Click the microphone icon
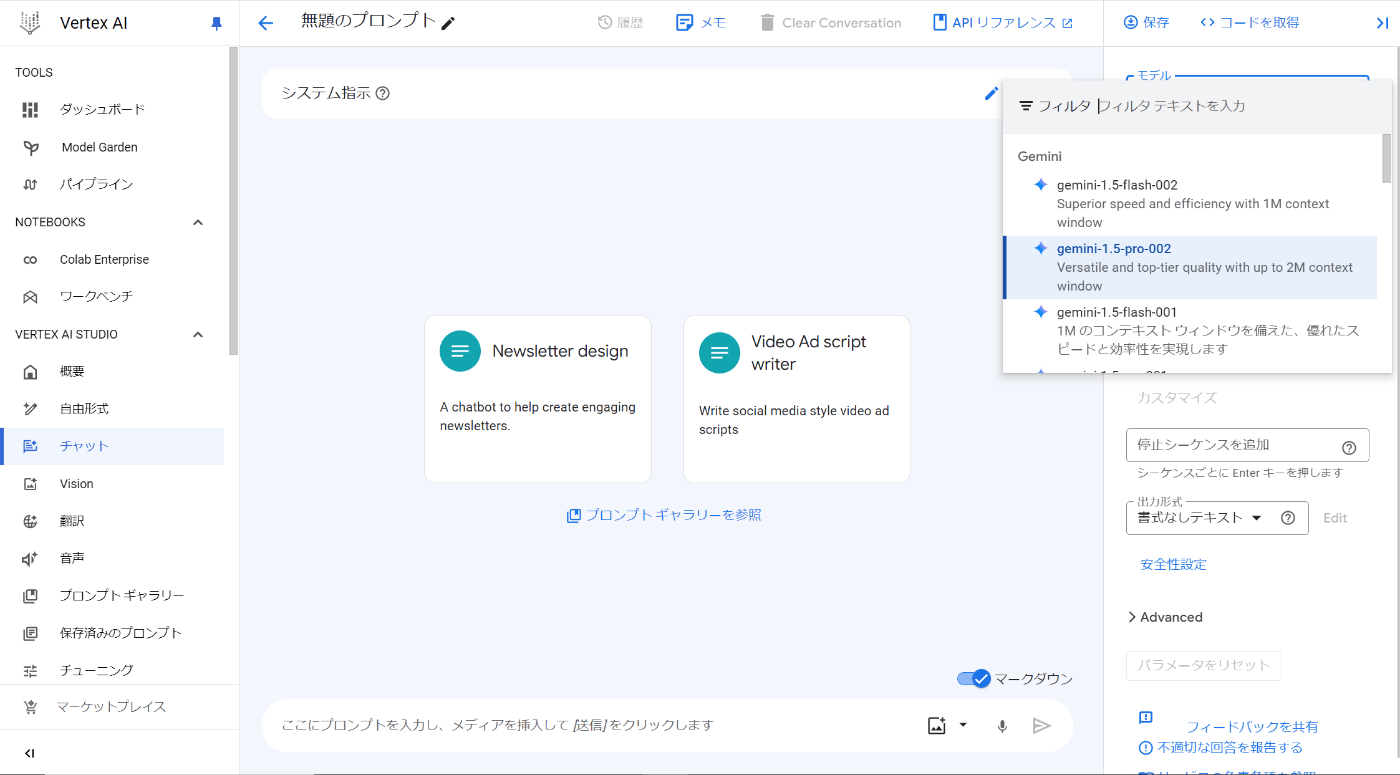This screenshot has height=775, width=1400. [1002, 726]
